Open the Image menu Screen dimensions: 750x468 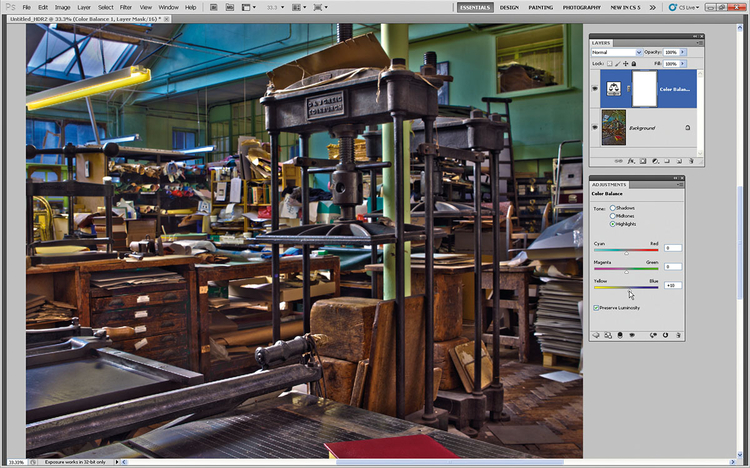pos(62,7)
